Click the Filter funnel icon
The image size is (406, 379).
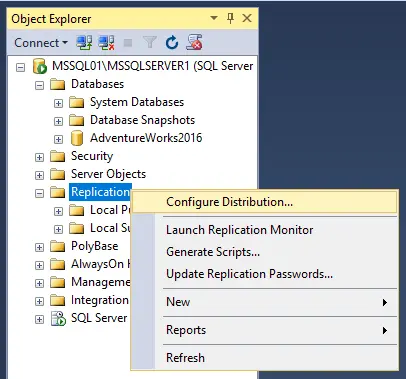coord(150,42)
